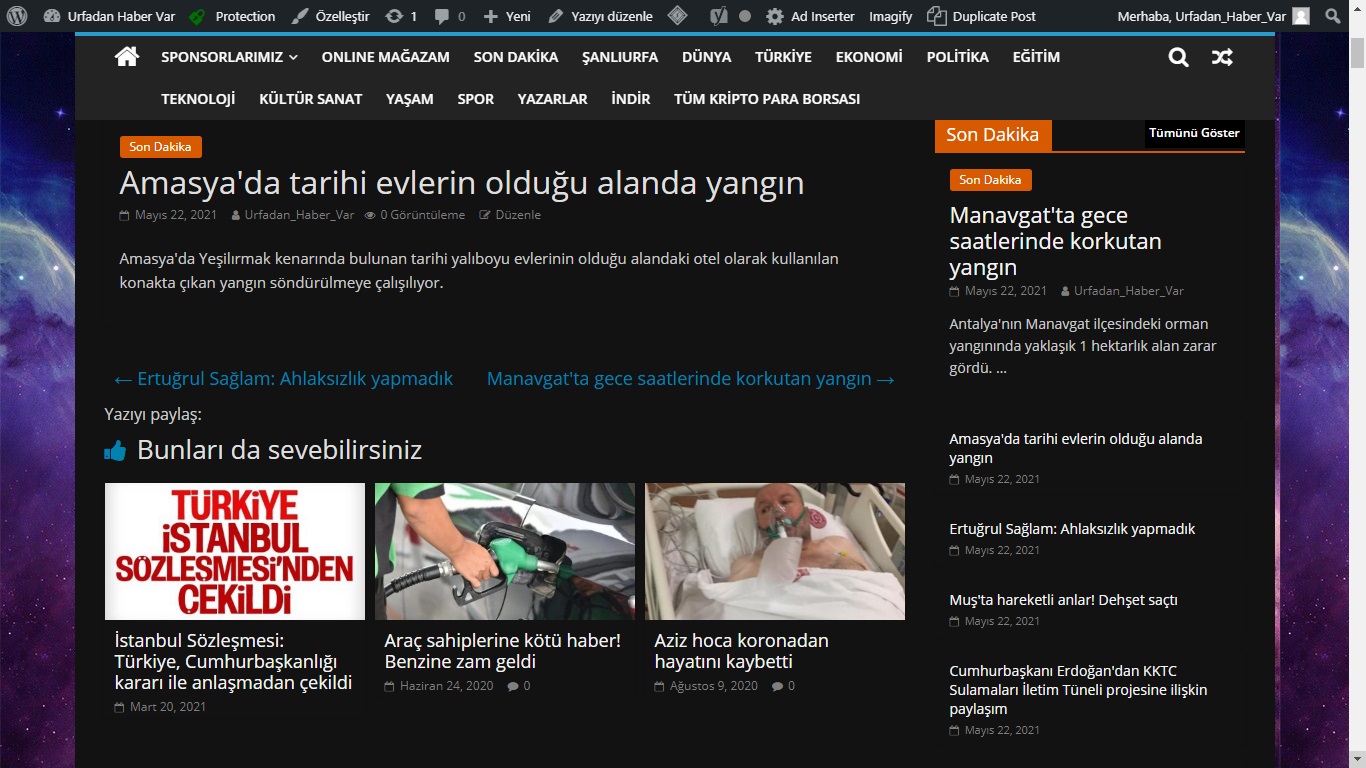Open SON DAKİKA navigation item
The height and width of the screenshot is (768, 1366).
(x=516, y=57)
